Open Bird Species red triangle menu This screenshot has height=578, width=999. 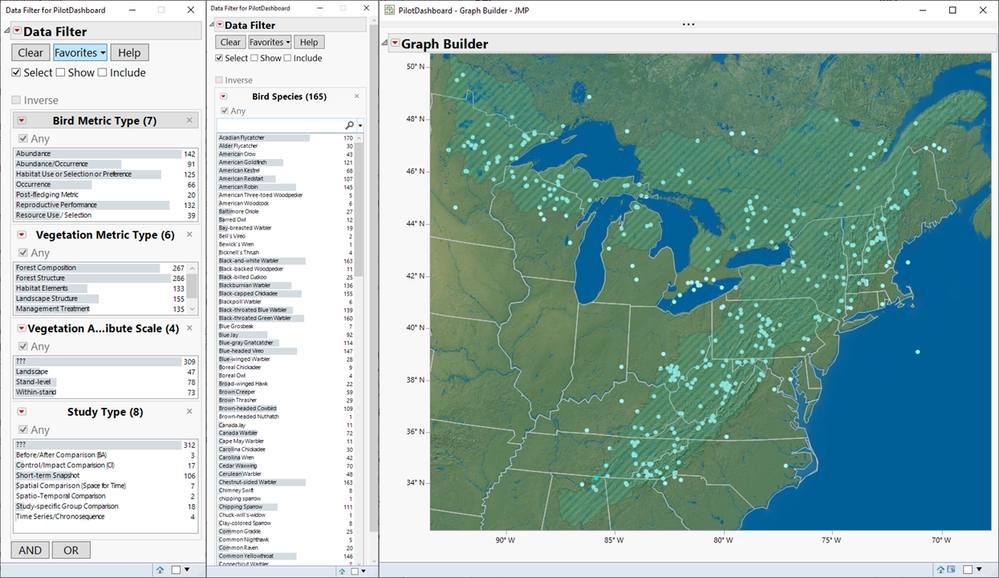coord(224,96)
